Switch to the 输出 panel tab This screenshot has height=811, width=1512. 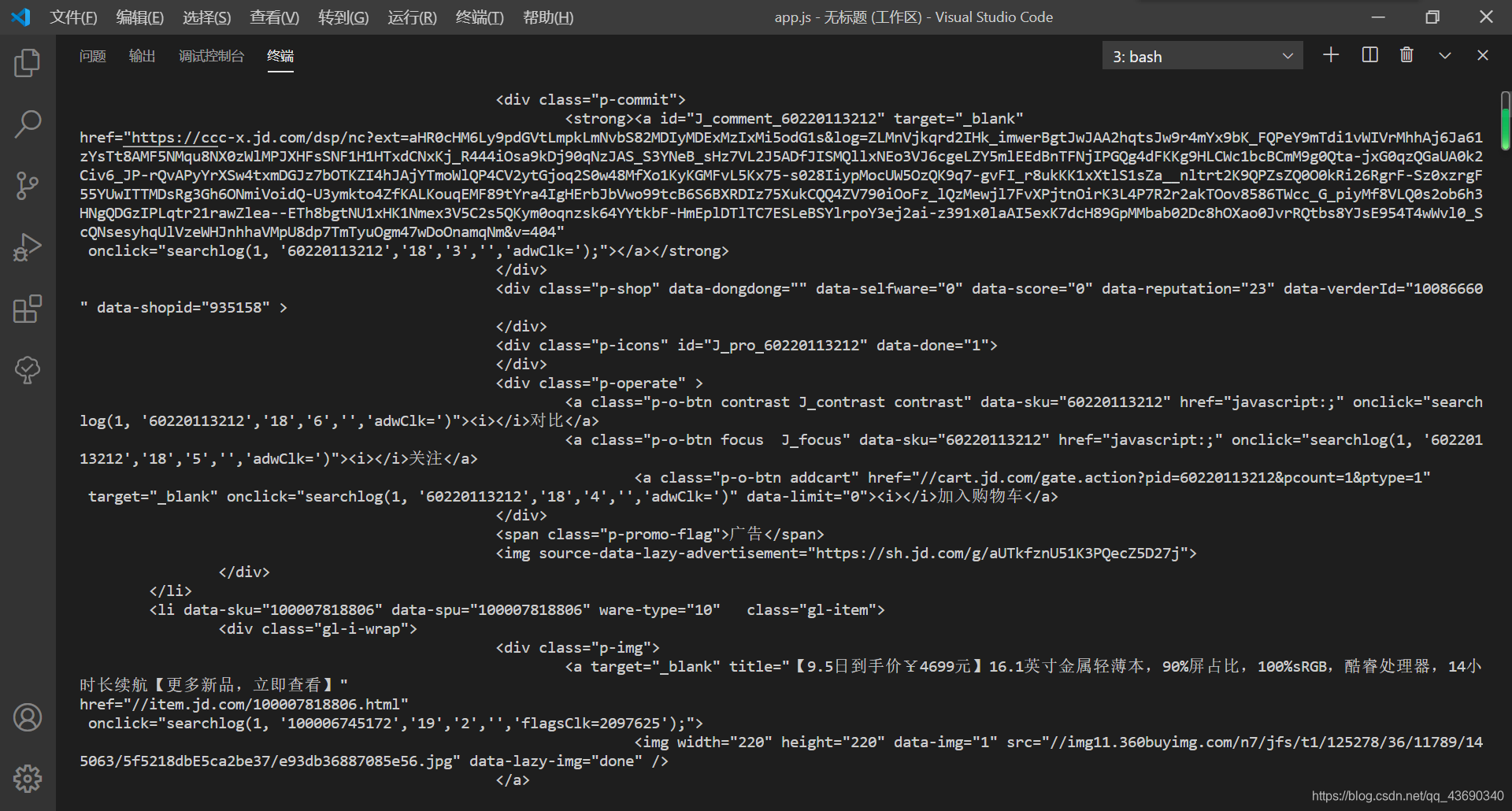pos(143,56)
